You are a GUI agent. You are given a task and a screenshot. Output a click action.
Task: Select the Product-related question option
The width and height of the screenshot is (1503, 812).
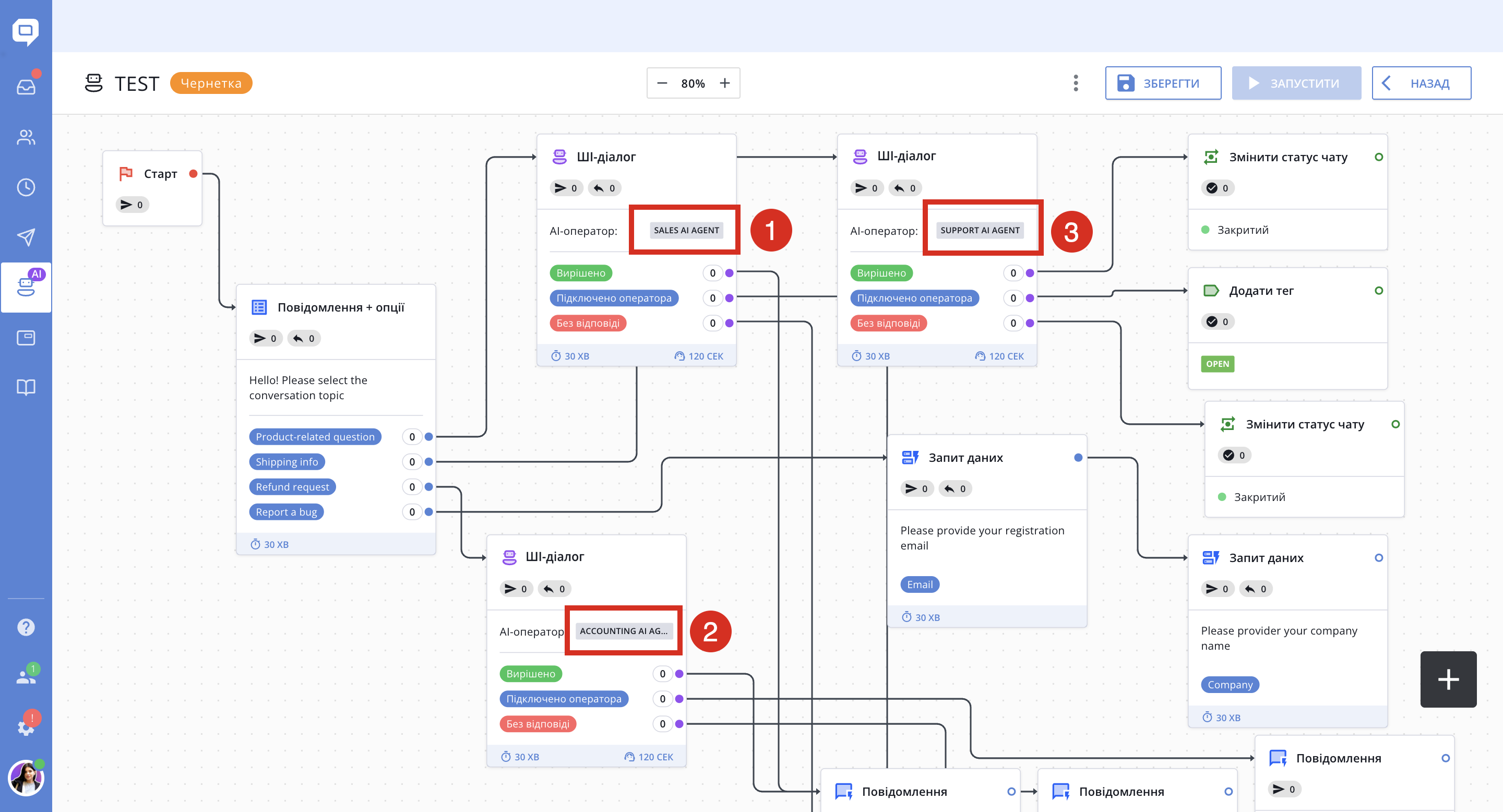coord(315,437)
